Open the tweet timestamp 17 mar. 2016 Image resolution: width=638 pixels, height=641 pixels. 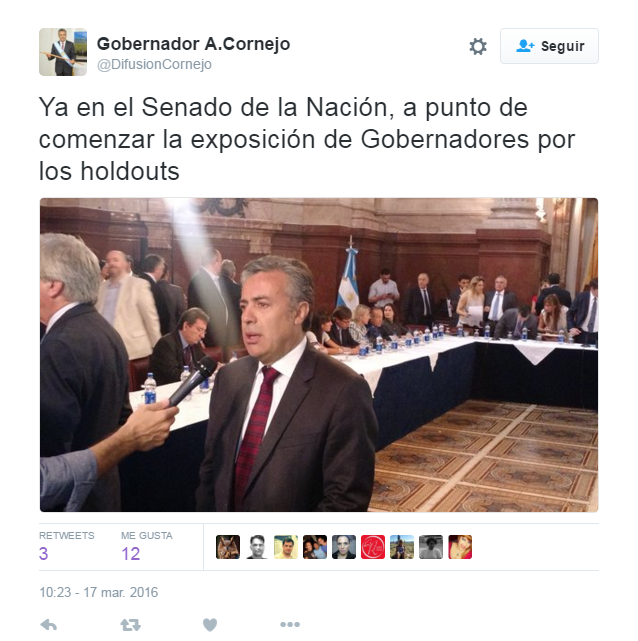[x=98, y=592]
